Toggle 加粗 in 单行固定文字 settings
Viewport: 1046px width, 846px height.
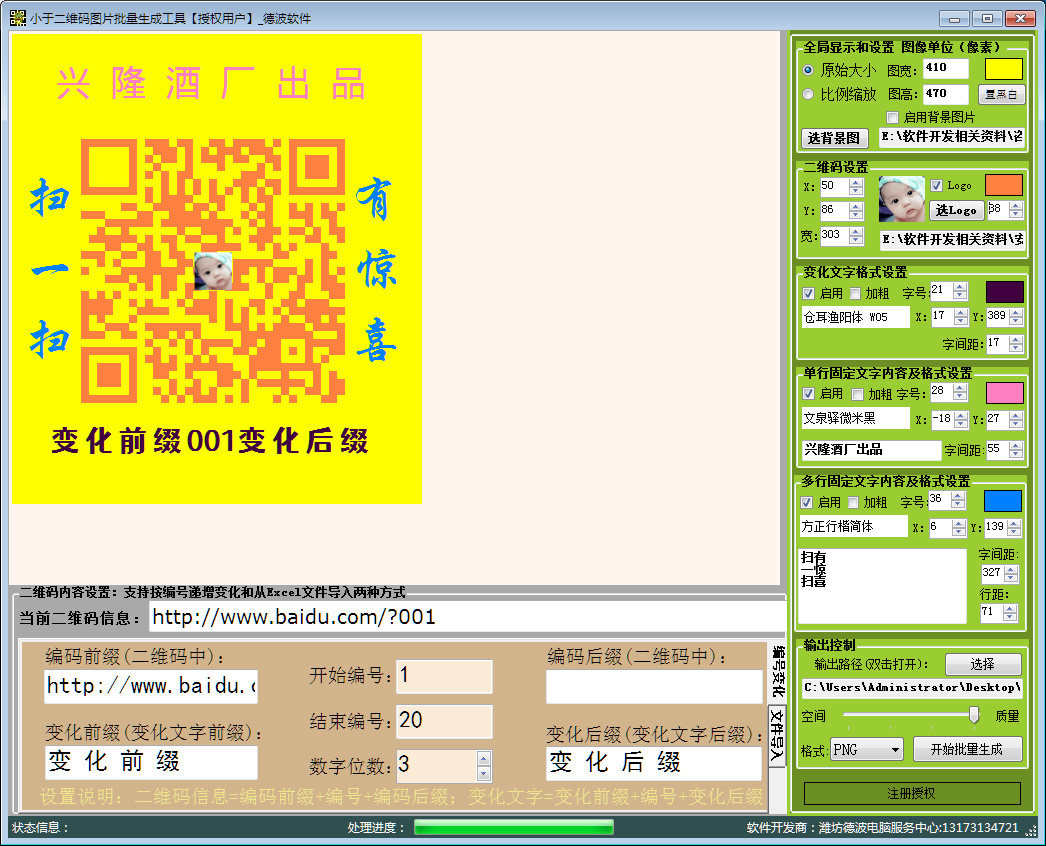pos(857,394)
